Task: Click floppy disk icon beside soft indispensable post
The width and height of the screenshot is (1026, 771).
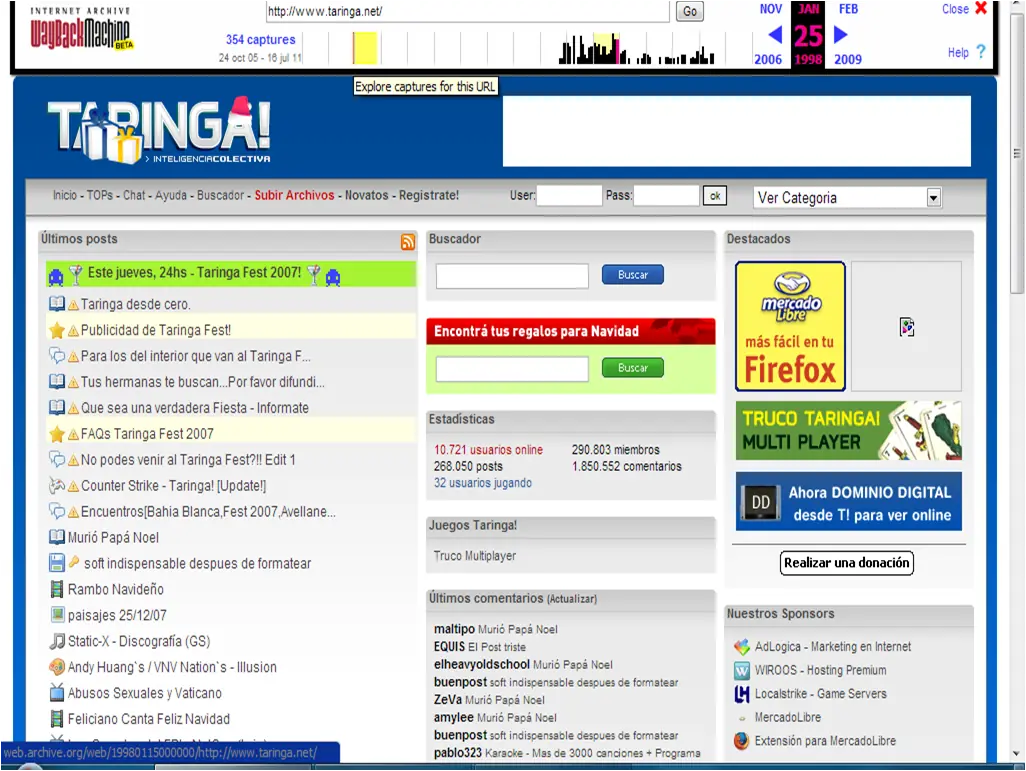Action: pos(57,563)
